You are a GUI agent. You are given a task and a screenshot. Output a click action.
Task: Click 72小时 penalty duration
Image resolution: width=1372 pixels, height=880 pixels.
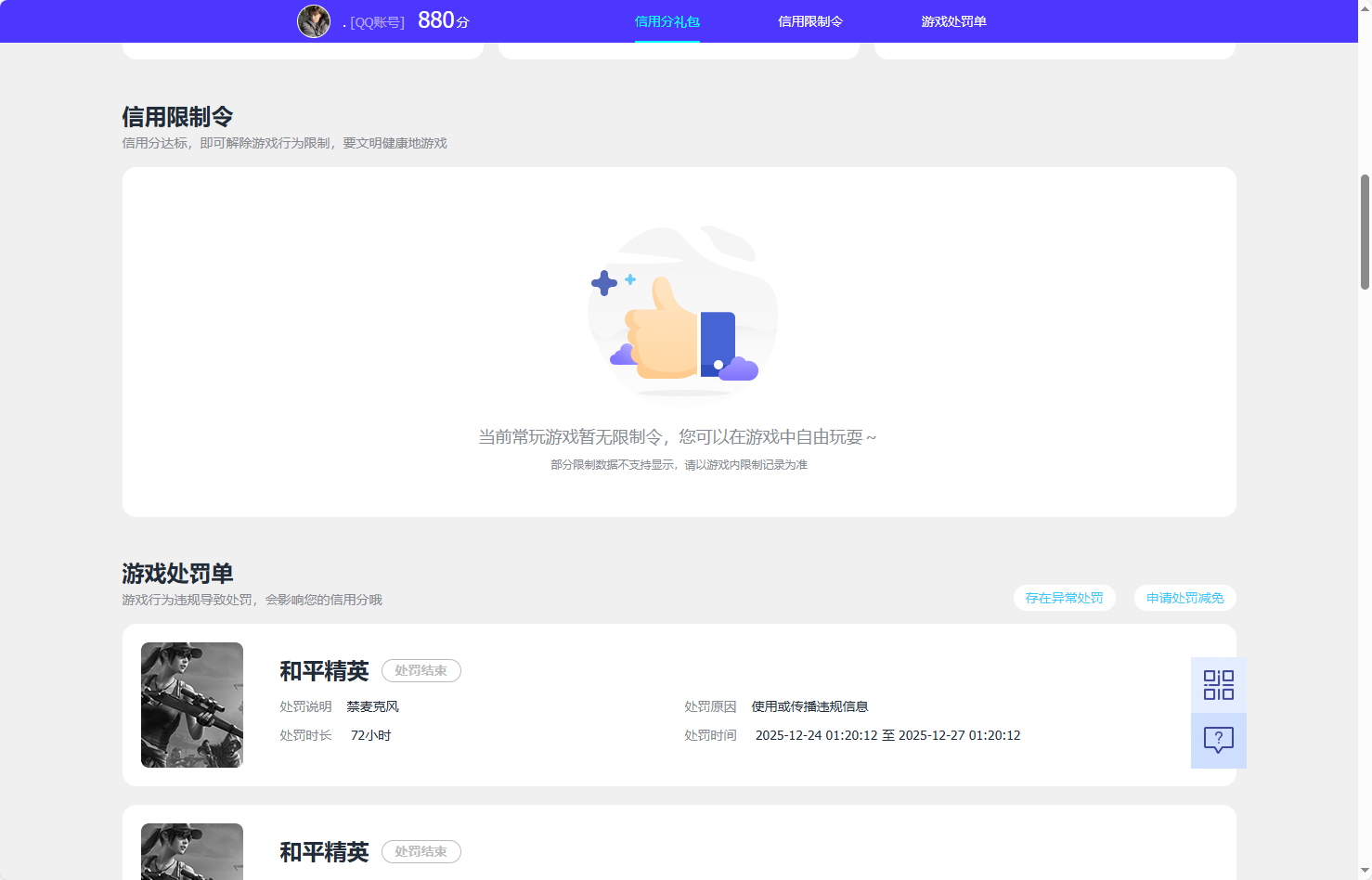click(x=371, y=735)
